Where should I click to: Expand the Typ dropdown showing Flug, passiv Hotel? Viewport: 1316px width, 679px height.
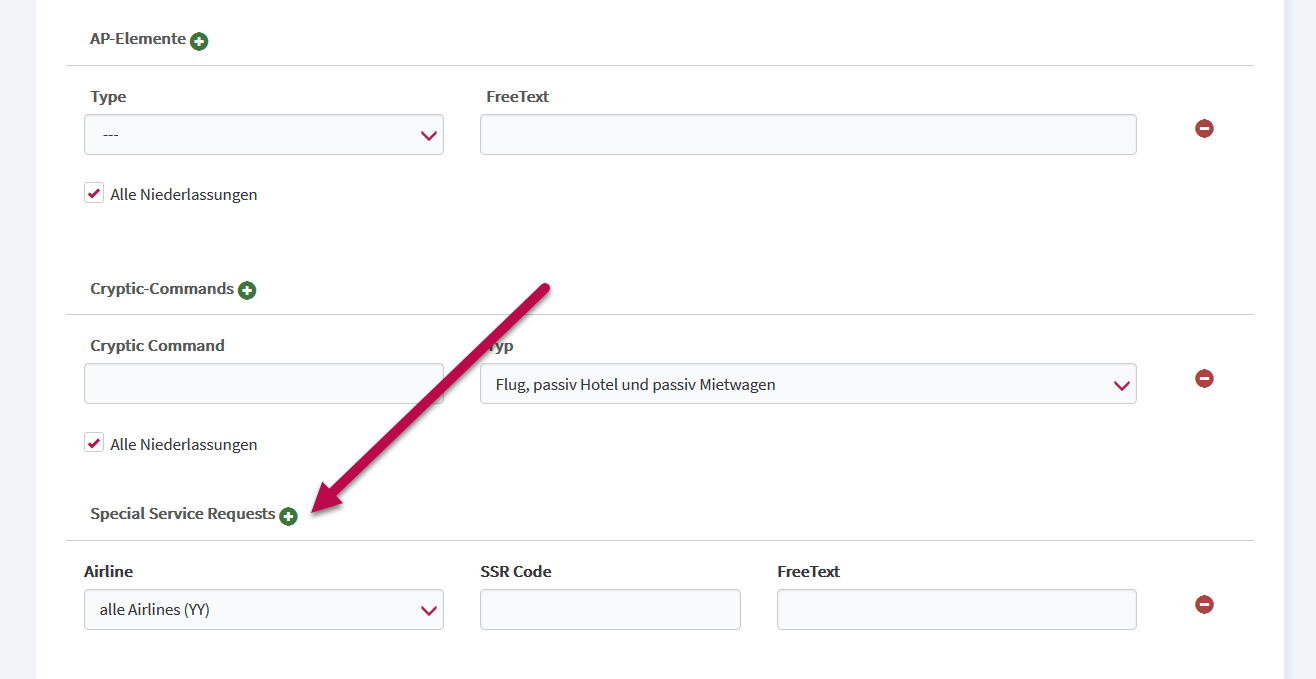[808, 383]
